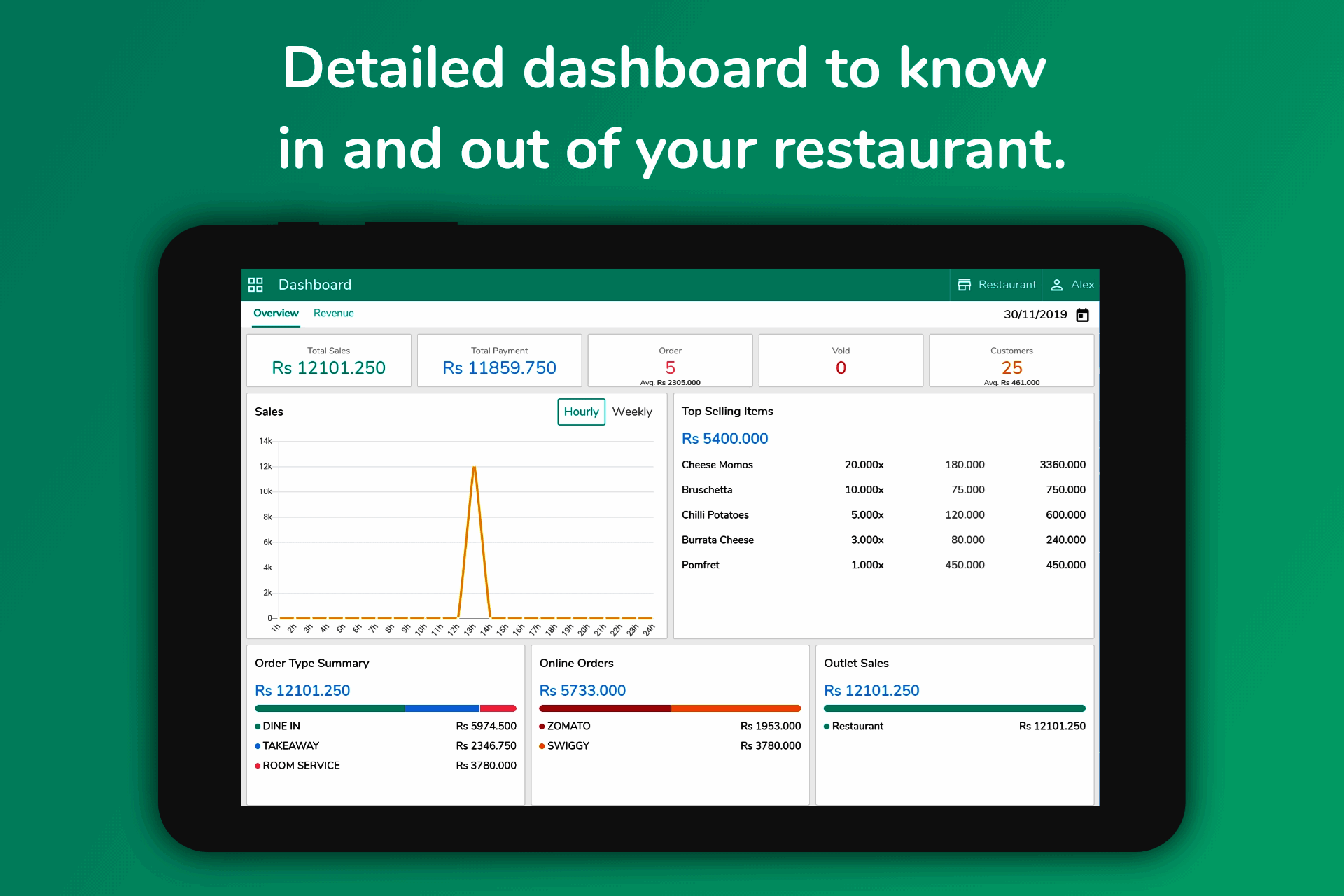Image resolution: width=1344 pixels, height=896 pixels.
Task: Click the 30/11/2019 date field
Action: tap(1035, 315)
